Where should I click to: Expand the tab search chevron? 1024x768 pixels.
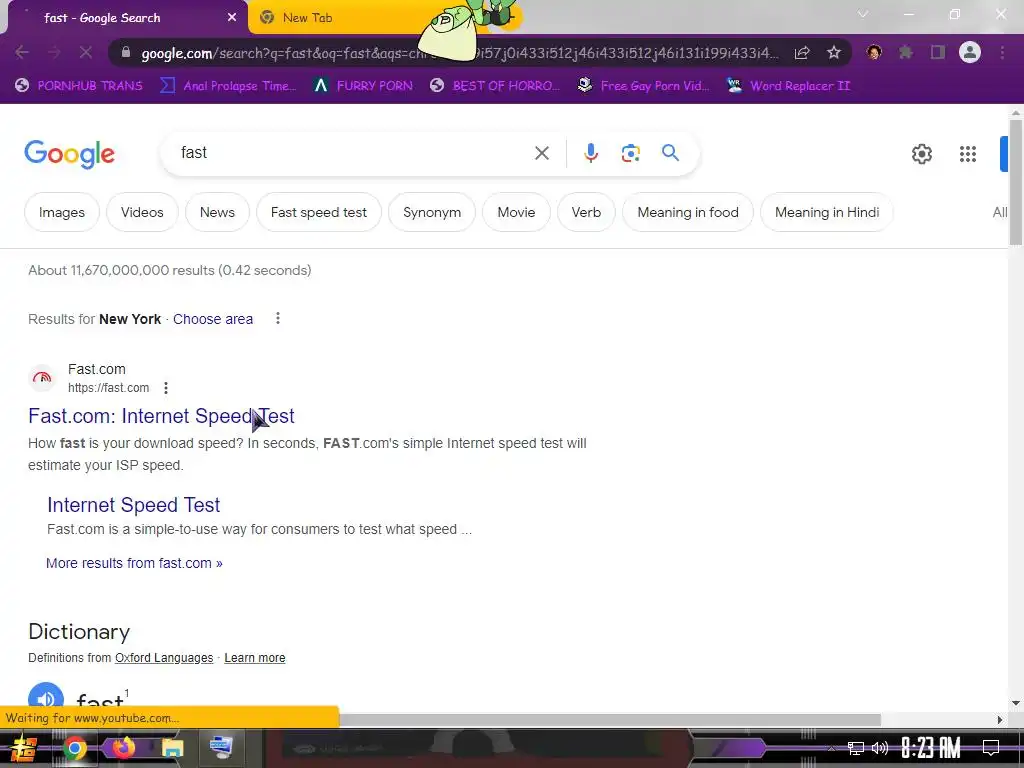click(x=863, y=14)
